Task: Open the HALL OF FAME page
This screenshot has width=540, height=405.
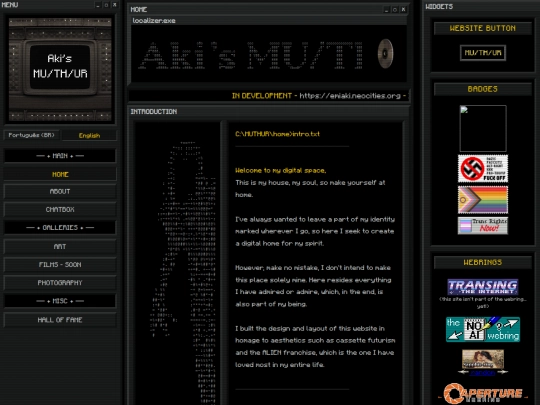Action: (60, 320)
